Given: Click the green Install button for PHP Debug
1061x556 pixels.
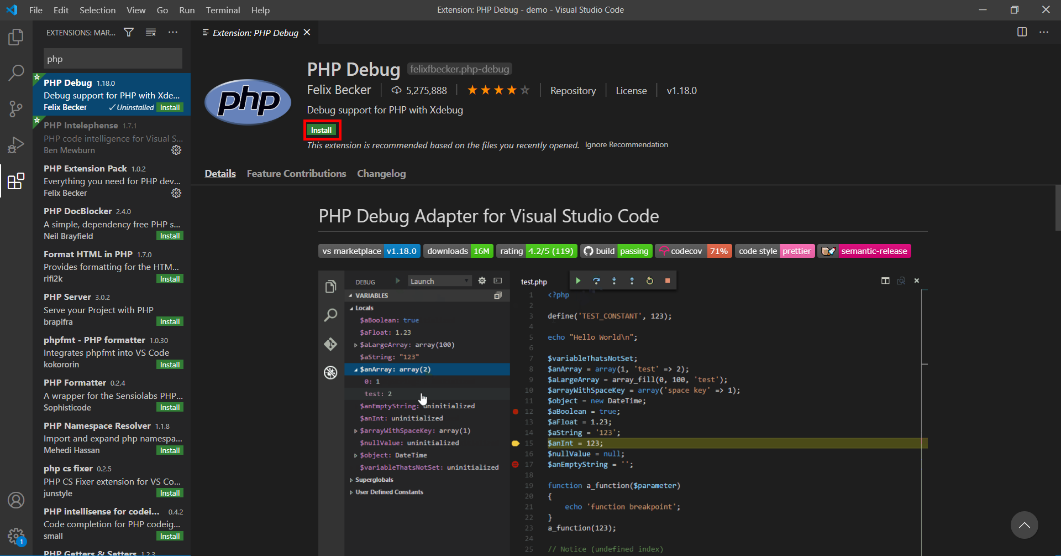Looking at the screenshot, I should point(321,130).
